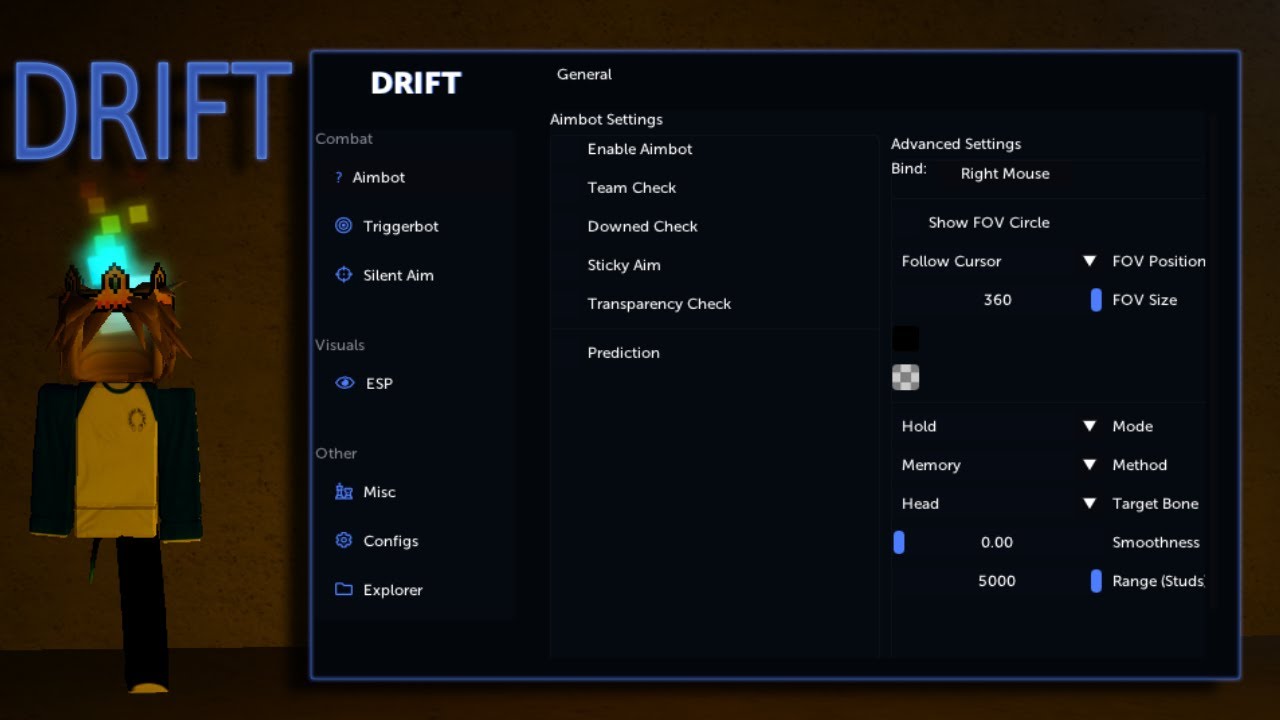
Task: Click the Right Mouse bind button
Action: click(1005, 174)
